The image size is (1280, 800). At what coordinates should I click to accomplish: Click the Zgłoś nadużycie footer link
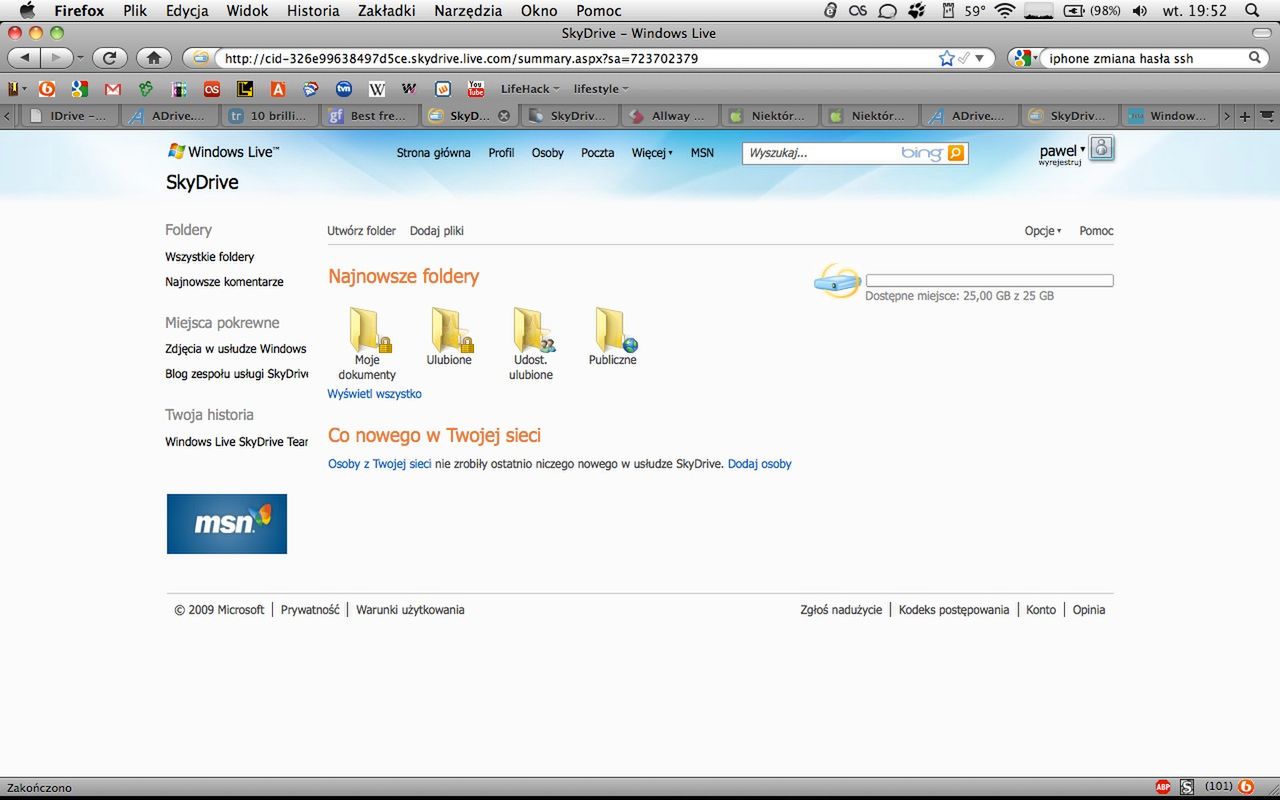click(841, 610)
